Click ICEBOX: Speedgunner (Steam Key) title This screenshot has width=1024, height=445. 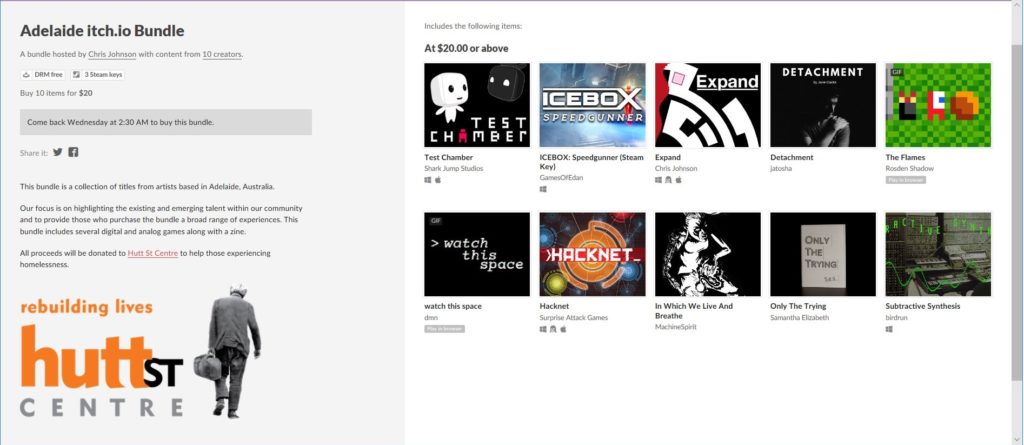(592, 162)
